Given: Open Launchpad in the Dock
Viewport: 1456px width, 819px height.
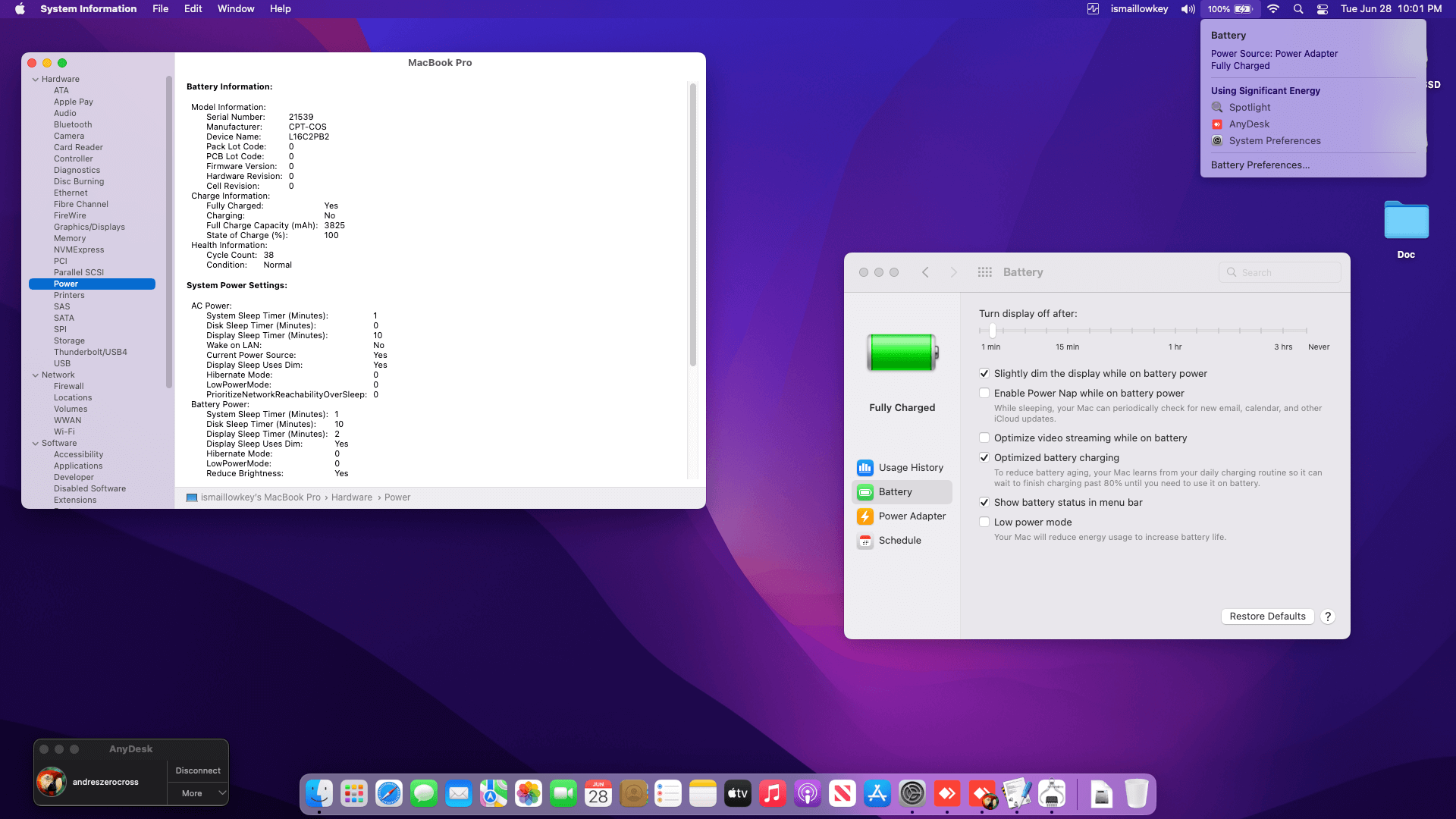Looking at the screenshot, I should point(354,794).
